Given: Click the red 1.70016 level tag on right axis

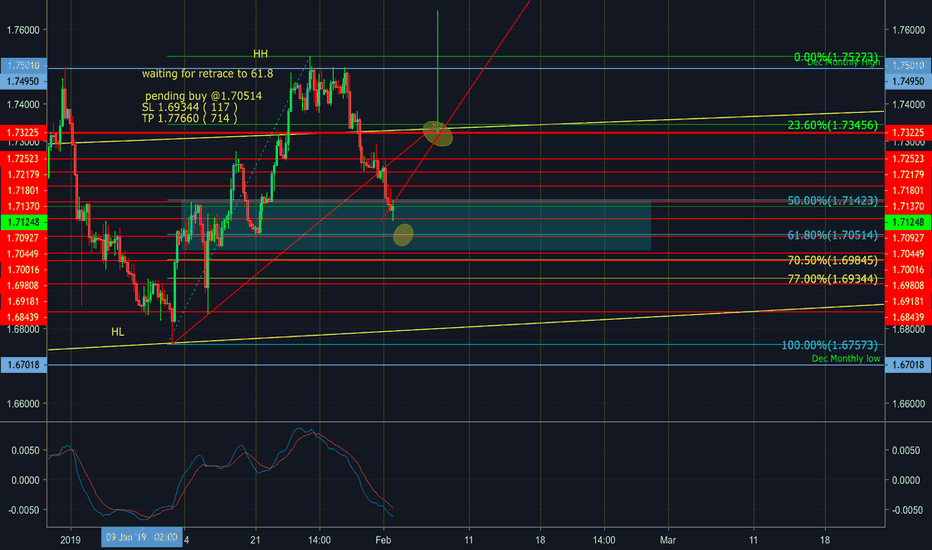Looking at the screenshot, I should pyautogui.click(x=908, y=270).
